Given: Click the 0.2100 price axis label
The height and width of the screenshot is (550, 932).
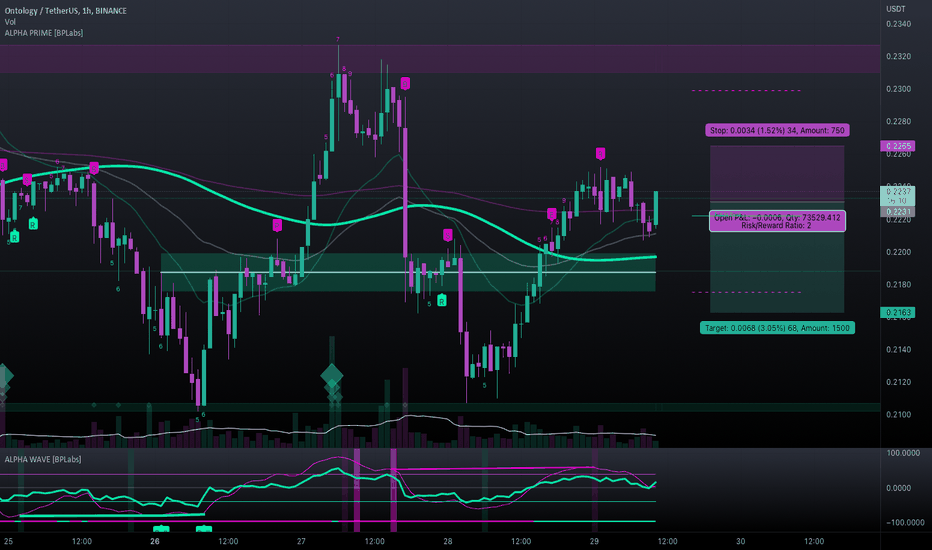Looking at the screenshot, I should pyautogui.click(x=898, y=414).
